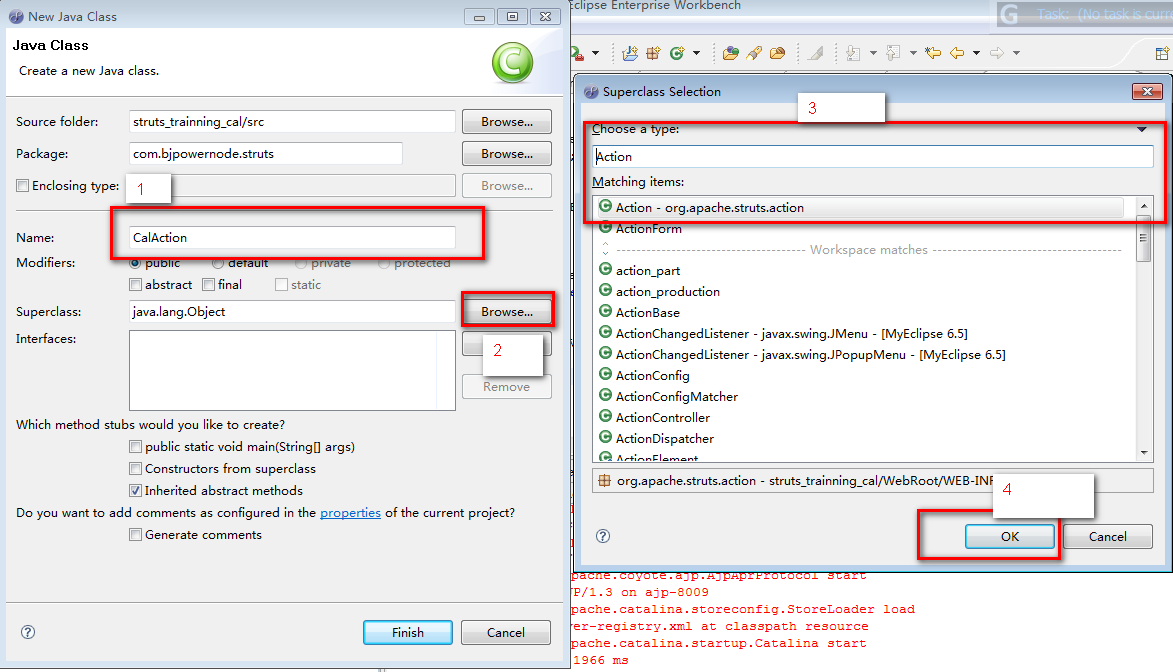Image resolution: width=1173 pixels, height=672 pixels.
Task: Cancel the Superclass Selection dialog
Action: pos(1108,537)
